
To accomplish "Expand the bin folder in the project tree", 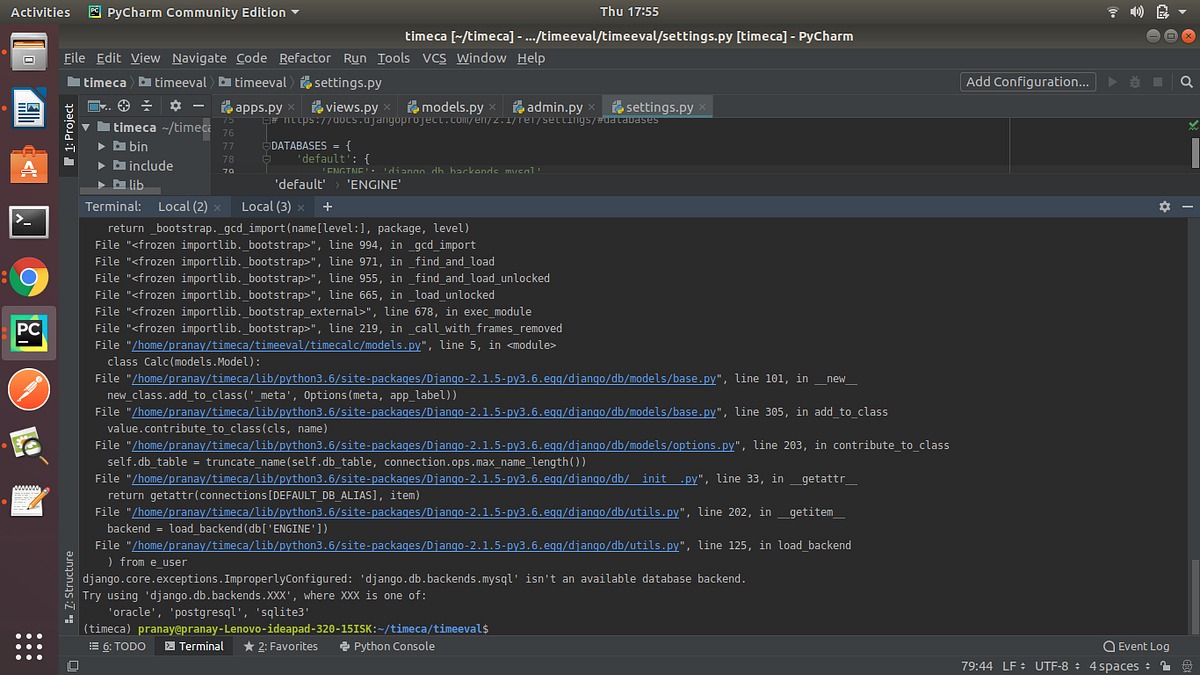I will 100,146.
